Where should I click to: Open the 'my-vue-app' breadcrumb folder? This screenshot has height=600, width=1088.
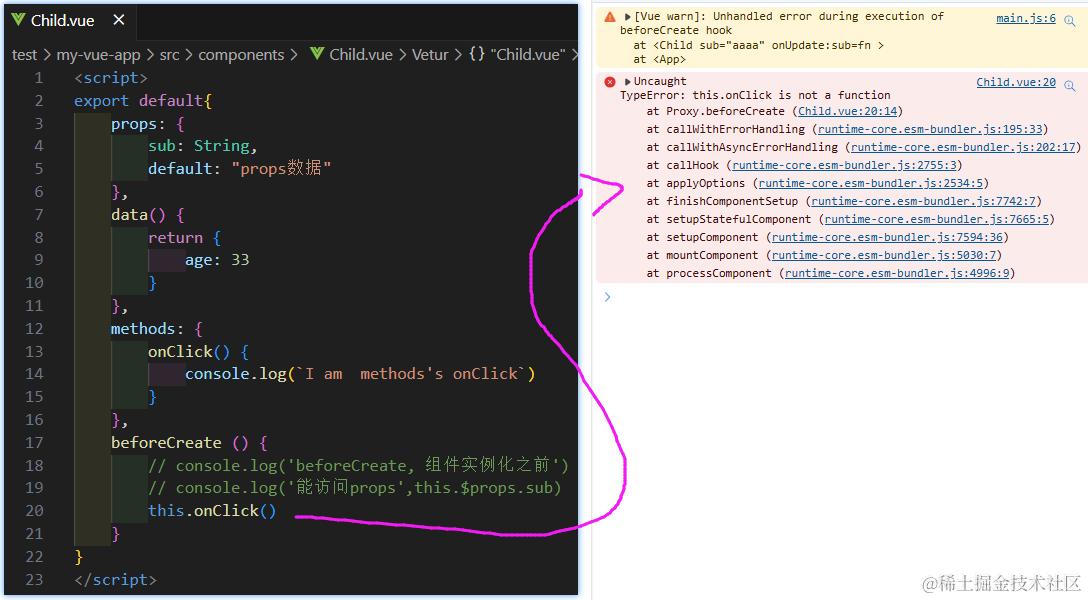pos(98,55)
